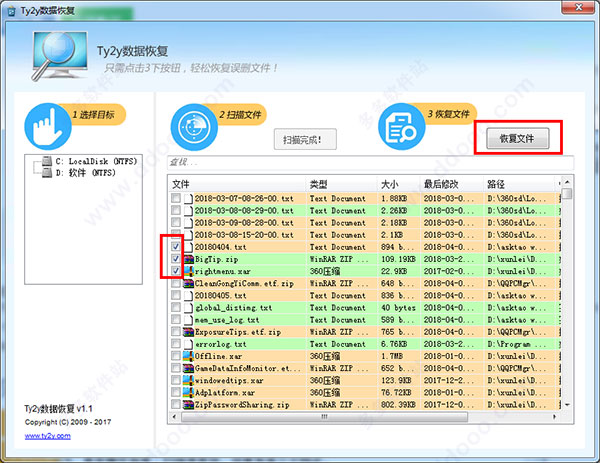Close the Ty2y window
This screenshot has height=463, width=600.
pyautogui.click(x=579, y=7)
